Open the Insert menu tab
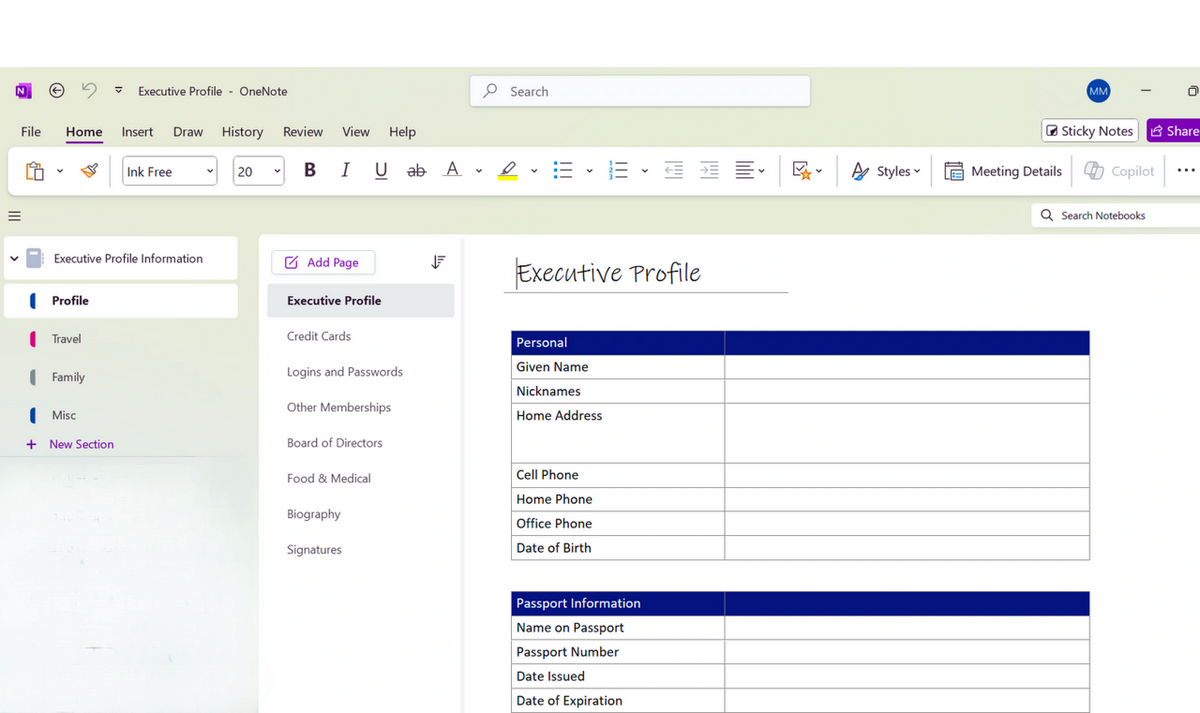Screen dimensions: 1200x713 click(x=137, y=131)
